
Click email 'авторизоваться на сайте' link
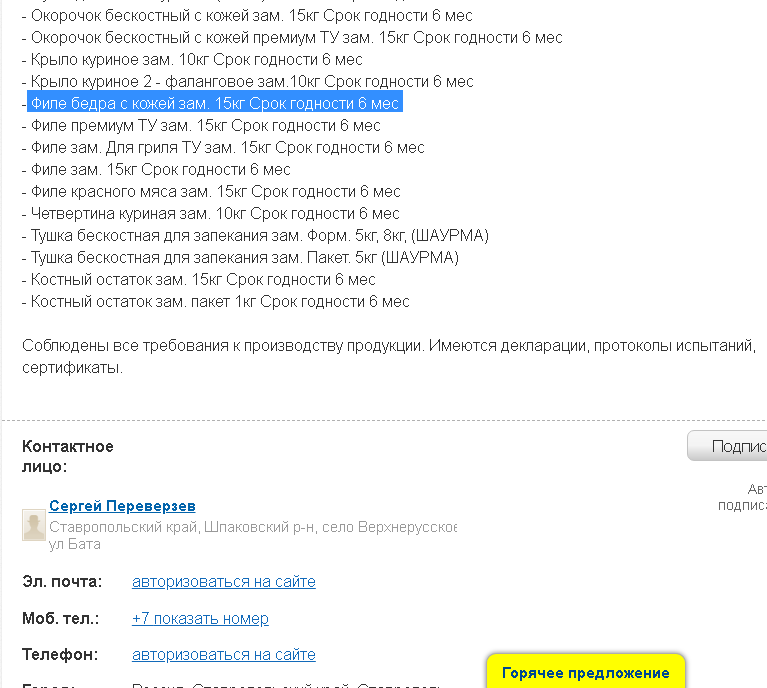click(224, 582)
